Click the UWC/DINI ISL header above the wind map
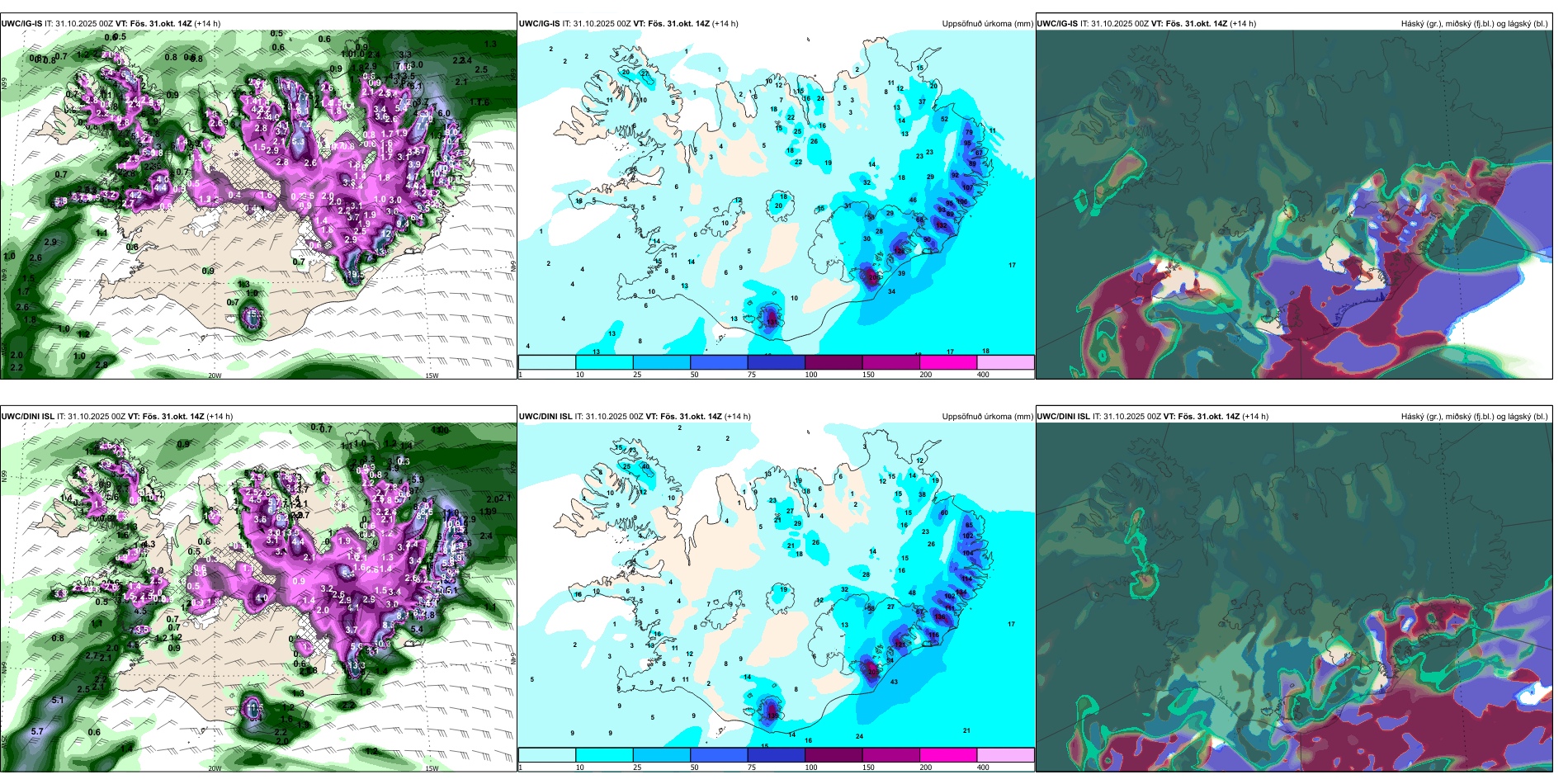This screenshot has width=1568, height=784. [117, 417]
